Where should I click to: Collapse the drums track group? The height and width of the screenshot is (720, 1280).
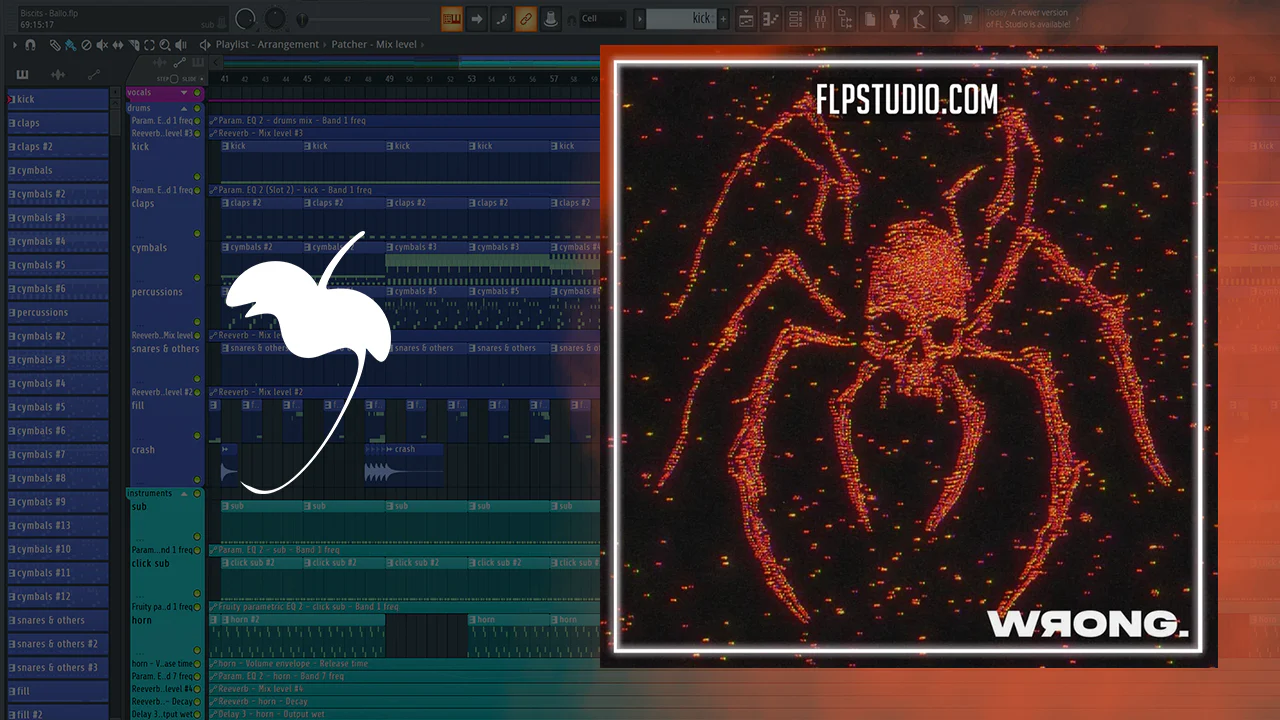(184, 108)
